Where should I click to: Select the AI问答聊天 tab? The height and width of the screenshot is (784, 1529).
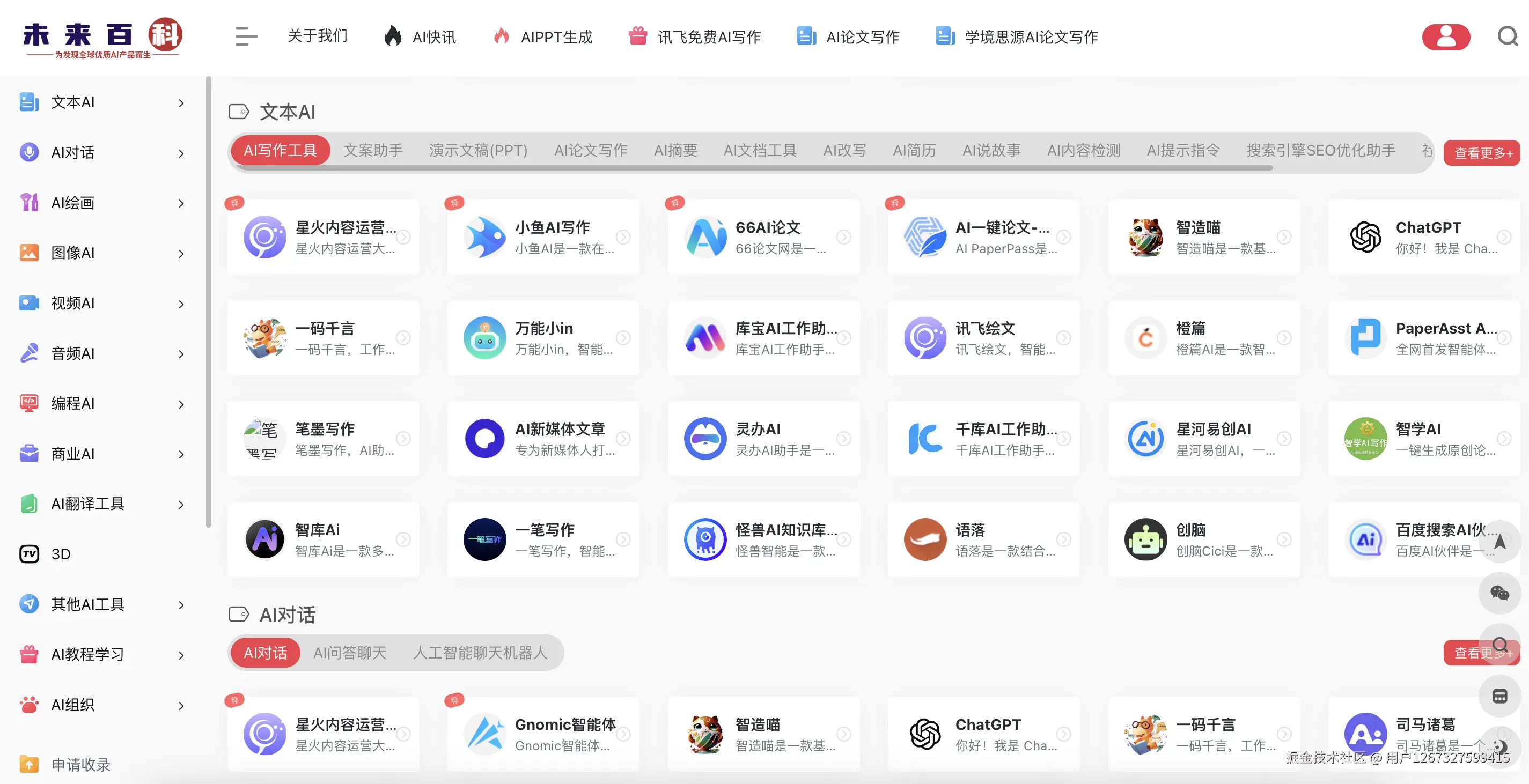point(351,652)
